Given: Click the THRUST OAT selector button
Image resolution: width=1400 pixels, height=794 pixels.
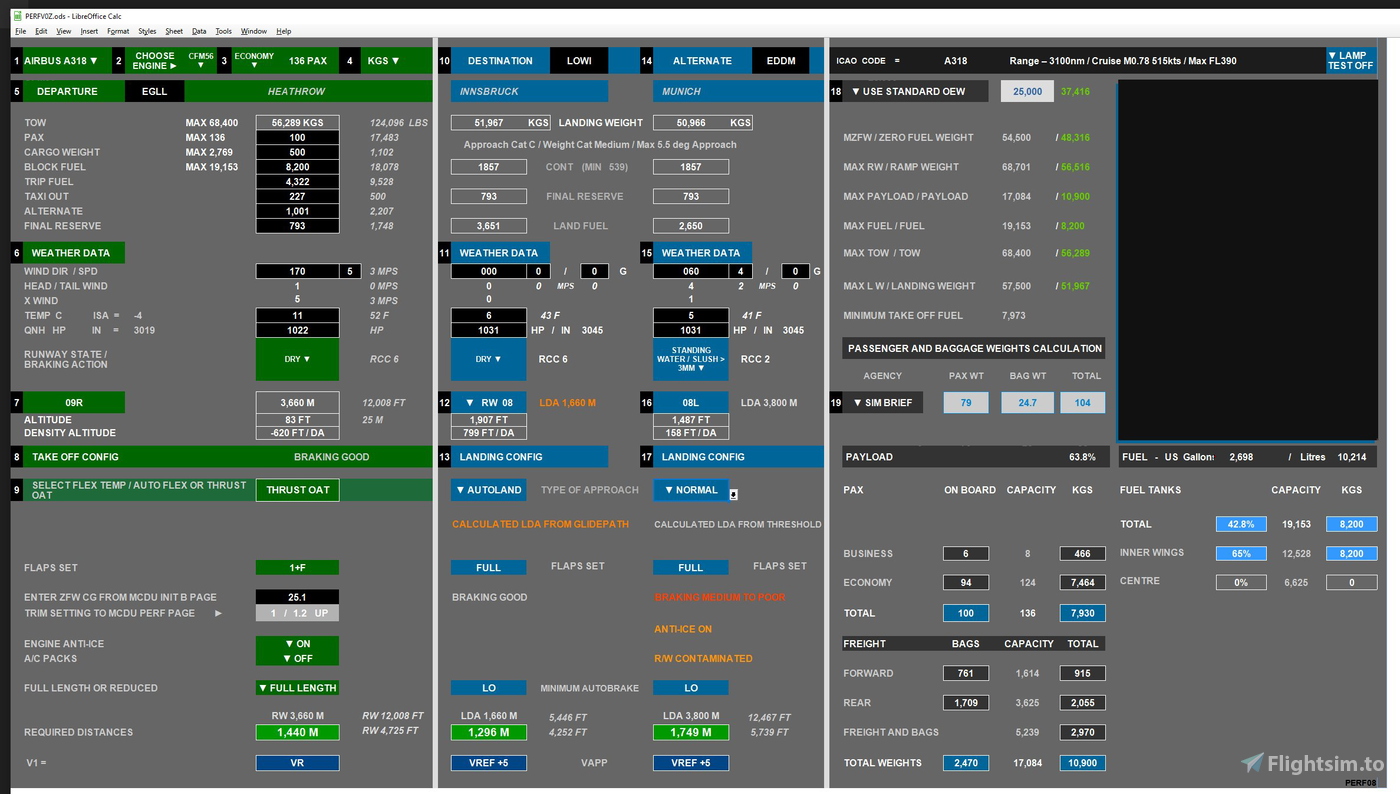Looking at the screenshot, I should click(299, 489).
